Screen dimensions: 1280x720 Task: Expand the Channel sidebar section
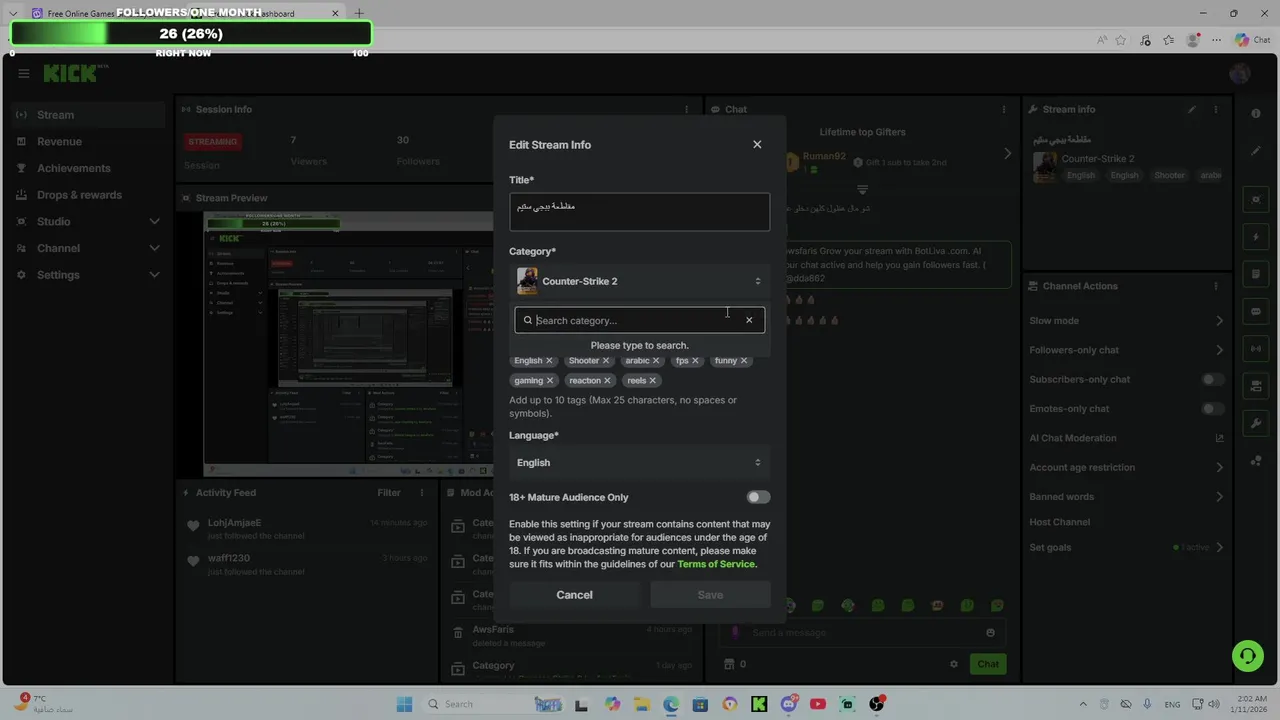pos(88,248)
